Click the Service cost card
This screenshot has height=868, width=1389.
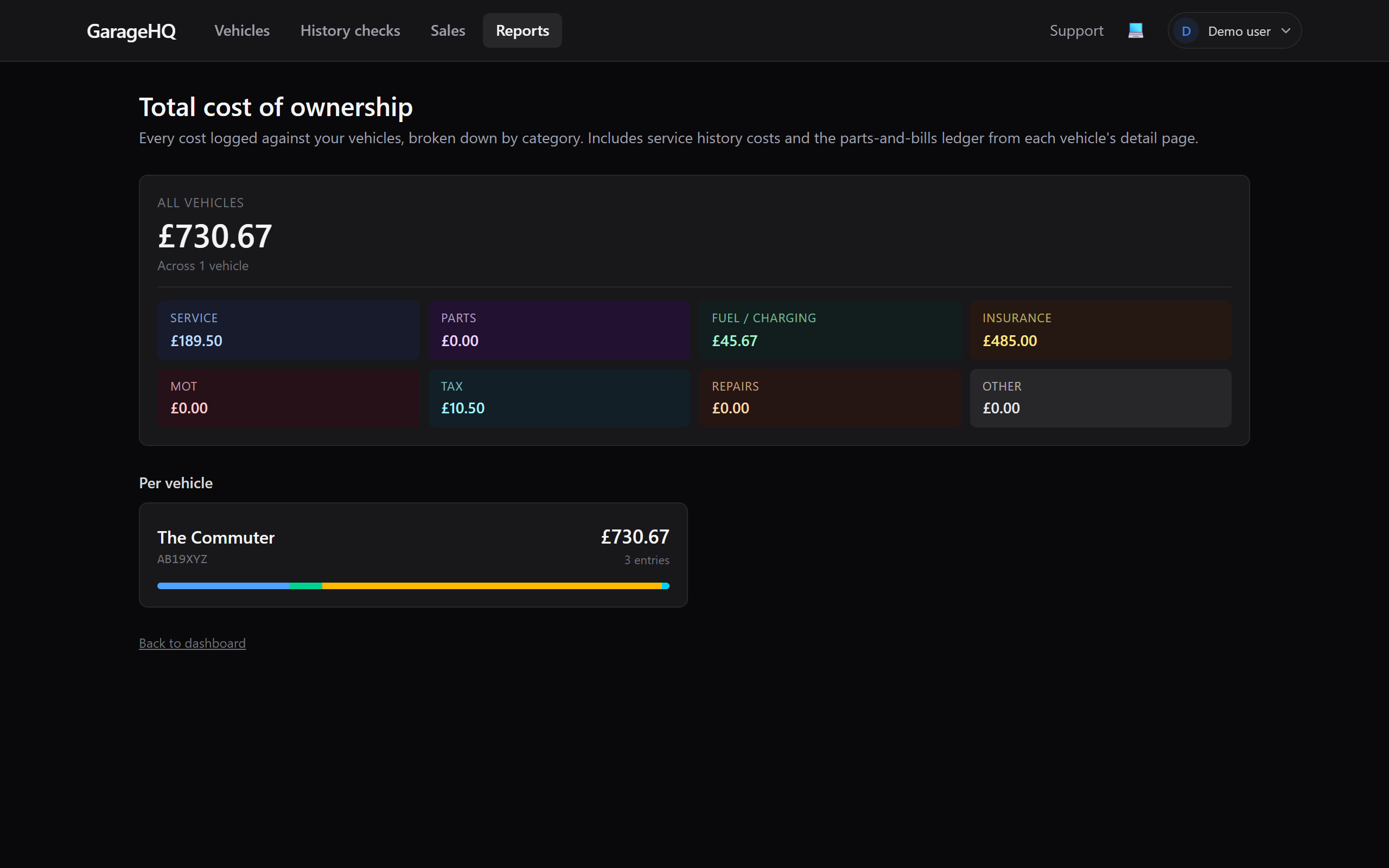click(289, 330)
